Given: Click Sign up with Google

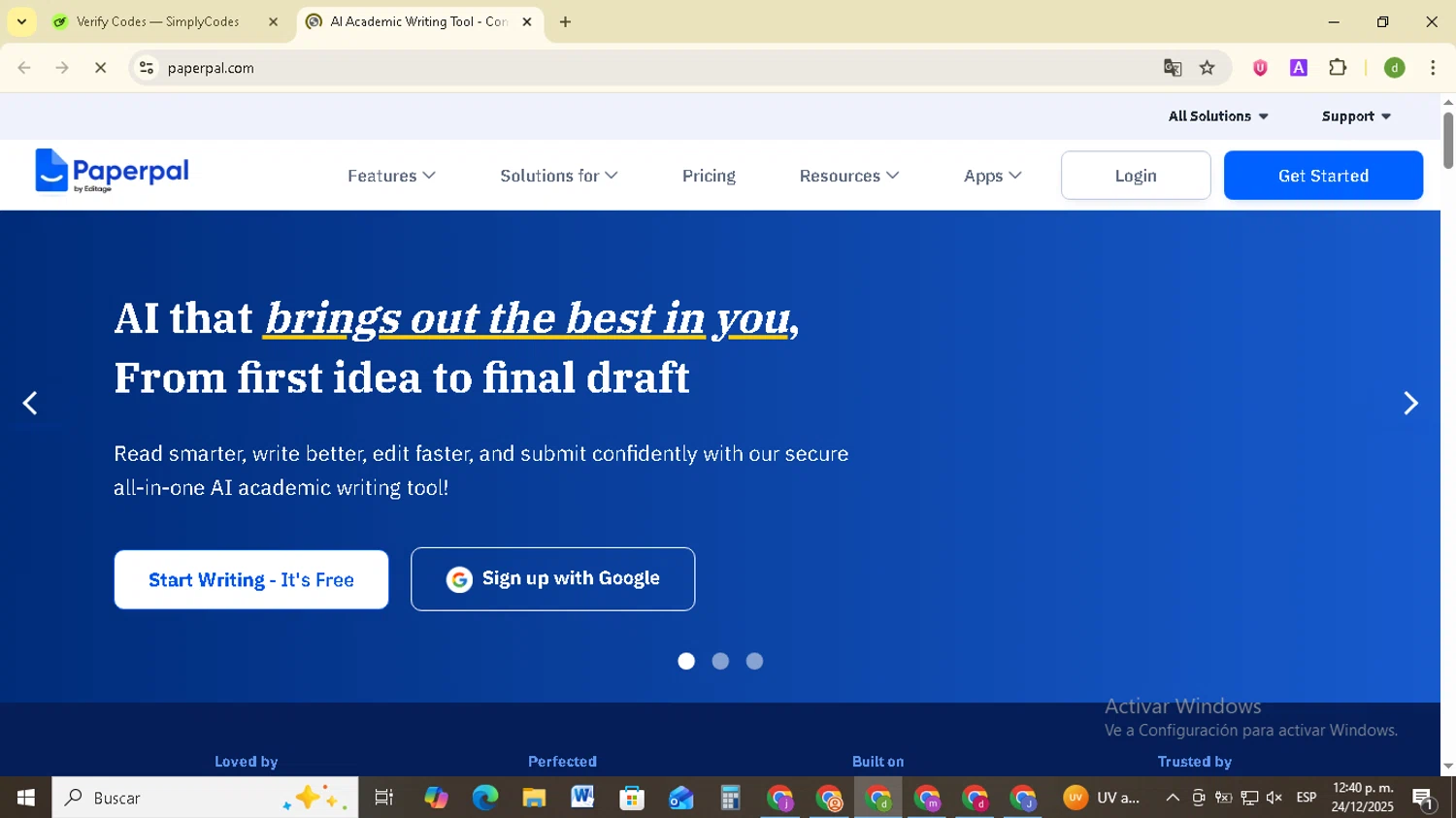Looking at the screenshot, I should pyautogui.click(x=552, y=579).
